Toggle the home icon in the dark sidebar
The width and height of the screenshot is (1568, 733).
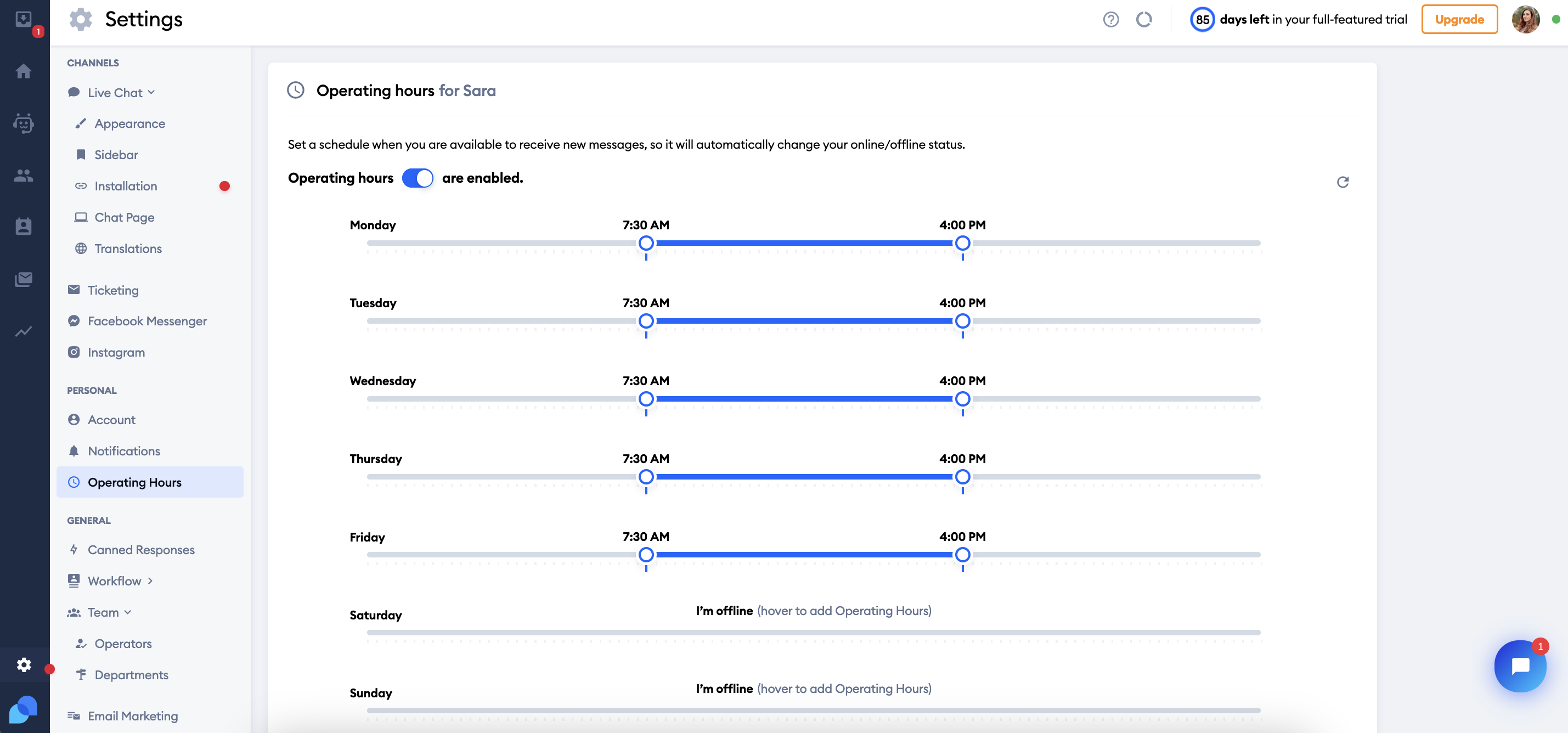tap(24, 71)
